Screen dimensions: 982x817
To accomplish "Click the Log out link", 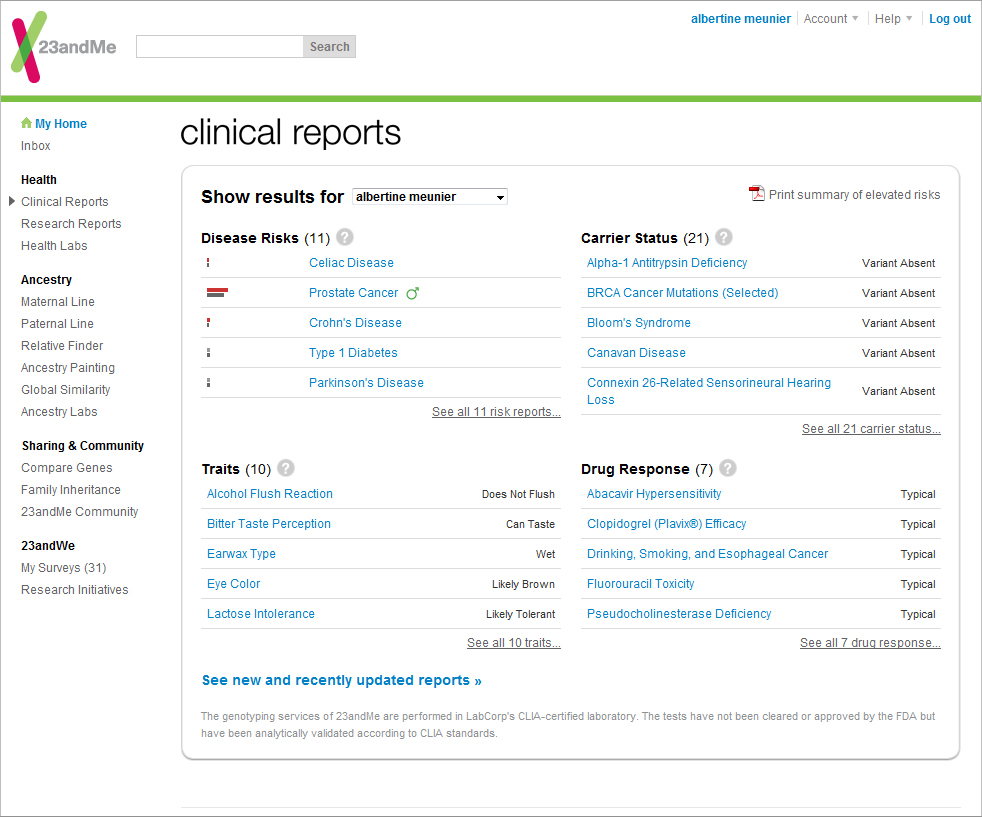I will 949,19.
